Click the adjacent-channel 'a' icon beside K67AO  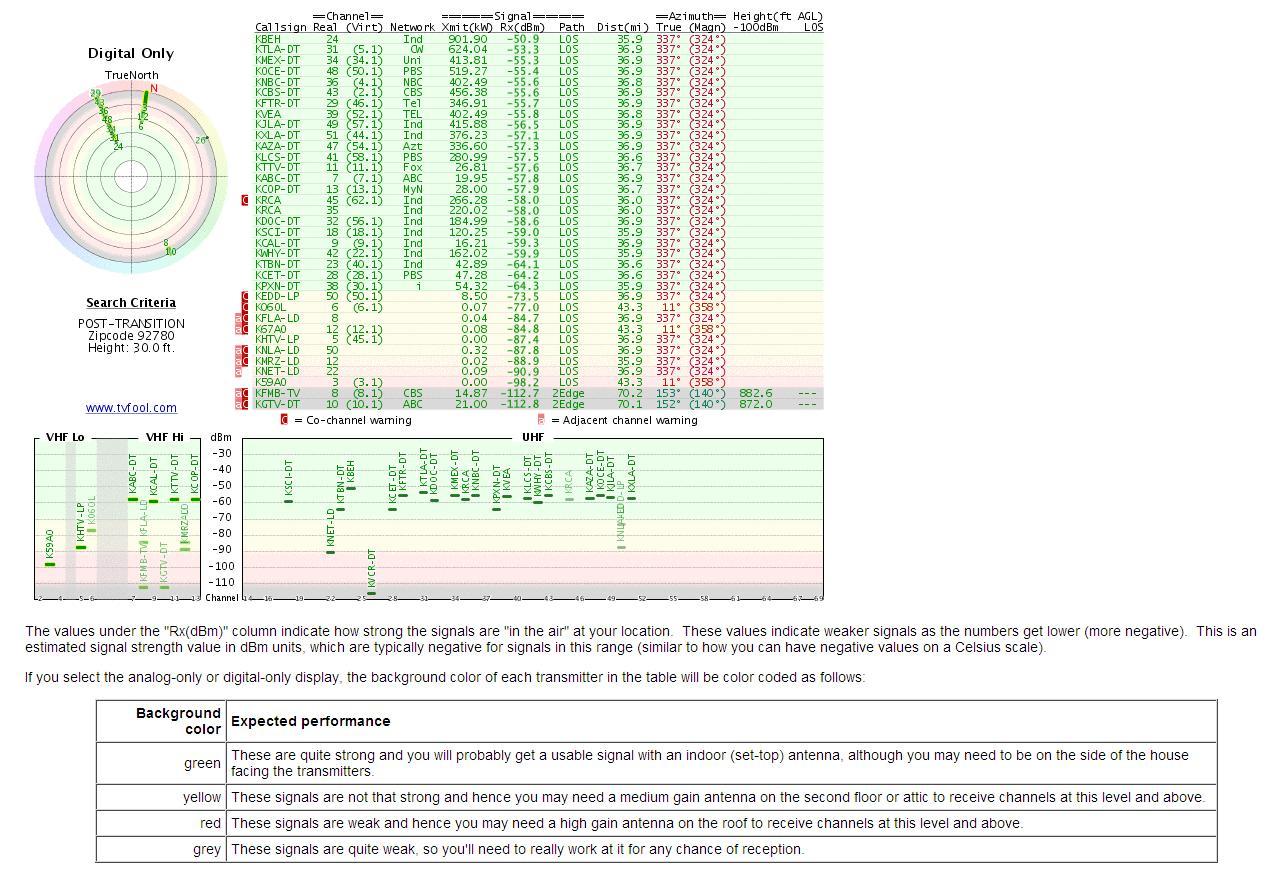click(239, 329)
